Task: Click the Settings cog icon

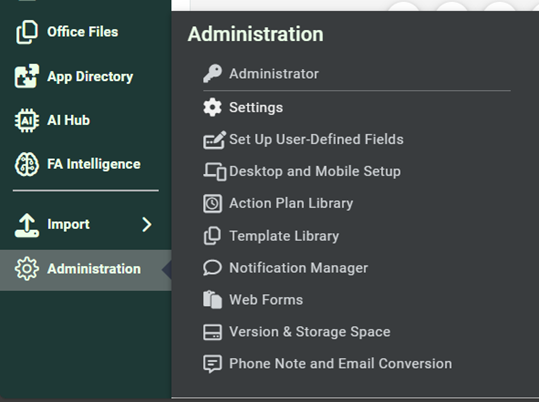Action: [x=212, y=107]
